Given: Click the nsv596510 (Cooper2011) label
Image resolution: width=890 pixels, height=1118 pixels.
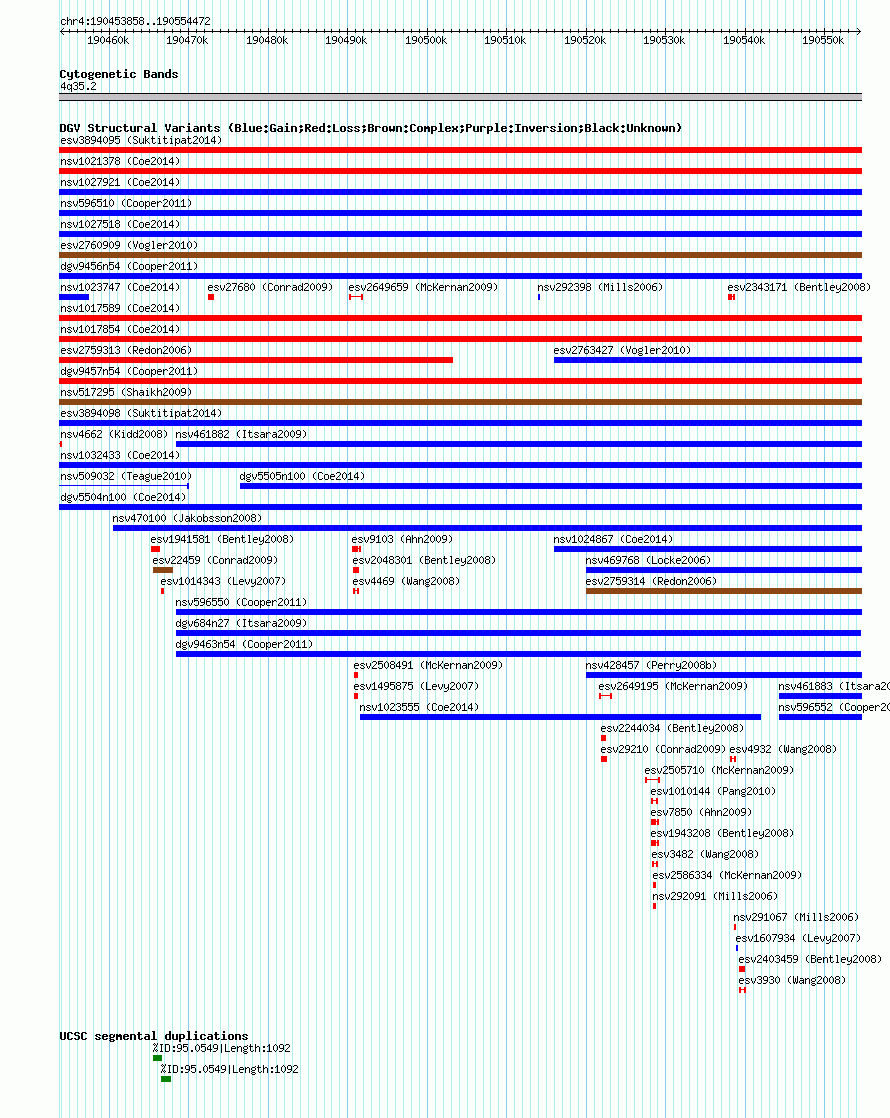Looking at the screenshot, I should coord(126,203).
